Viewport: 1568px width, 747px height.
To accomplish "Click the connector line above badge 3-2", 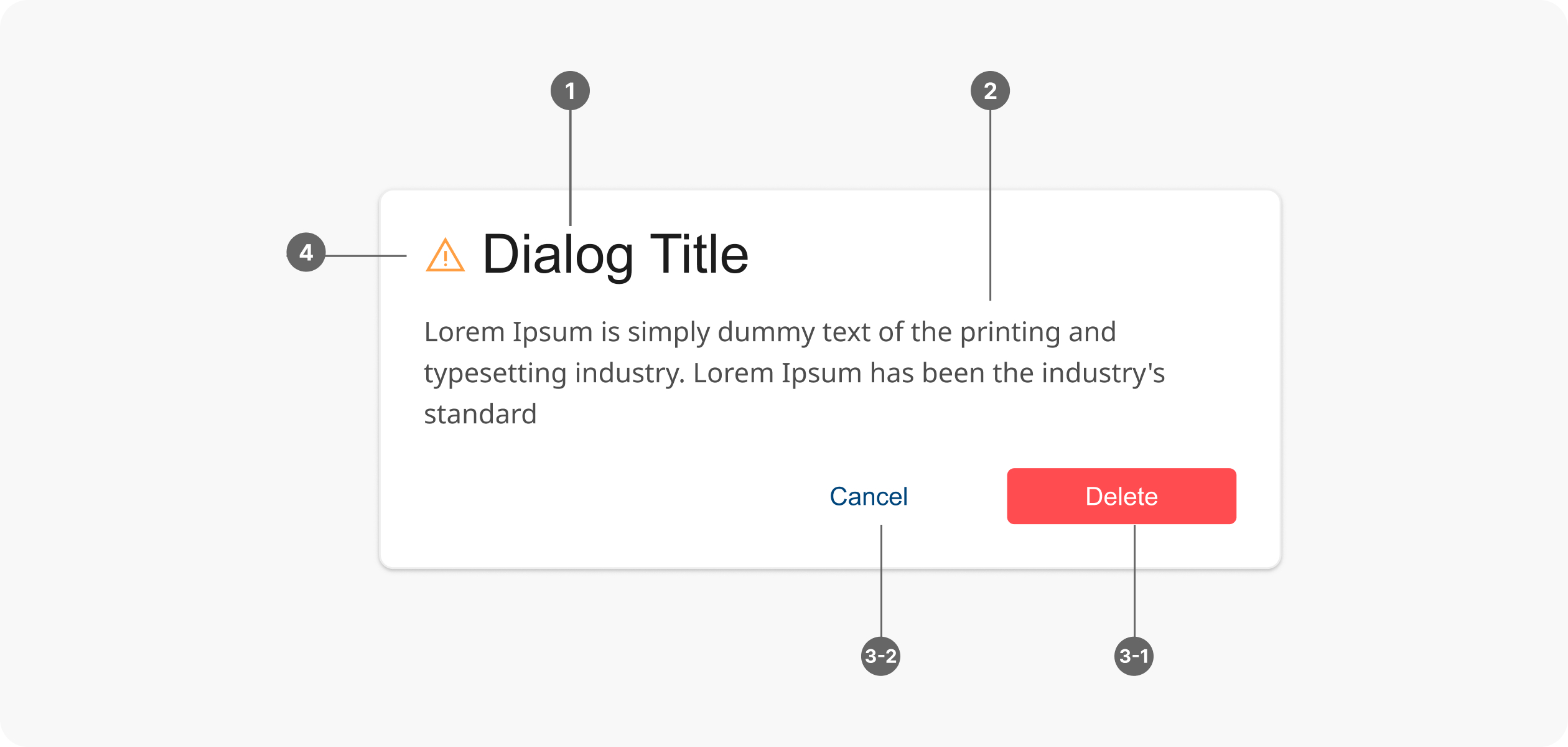I will point(881,580).
